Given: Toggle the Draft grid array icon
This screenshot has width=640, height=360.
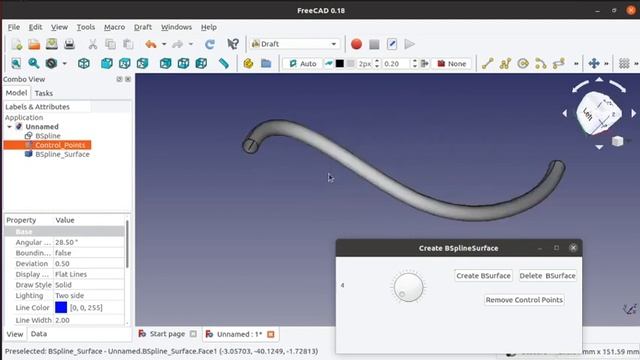Looking at the screenshot, I should click(624, 64).
